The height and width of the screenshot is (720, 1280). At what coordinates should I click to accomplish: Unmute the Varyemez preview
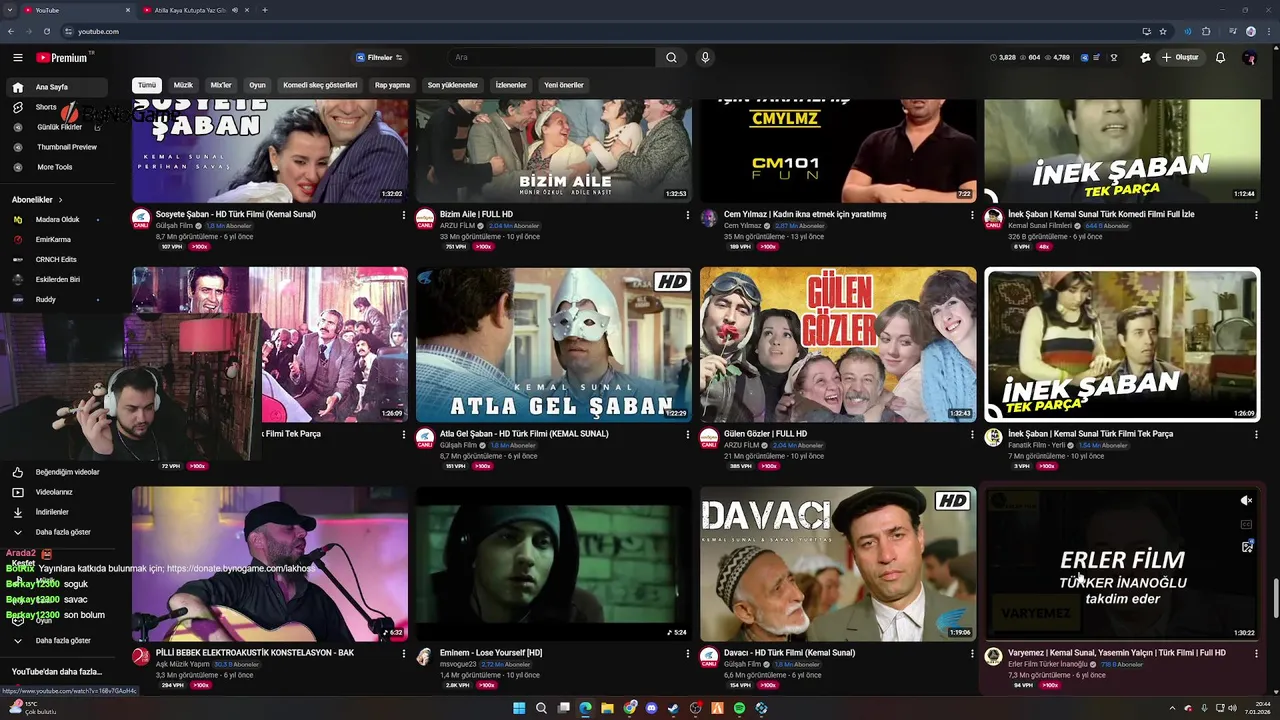pyautogui.click(x=1246, y=500)
